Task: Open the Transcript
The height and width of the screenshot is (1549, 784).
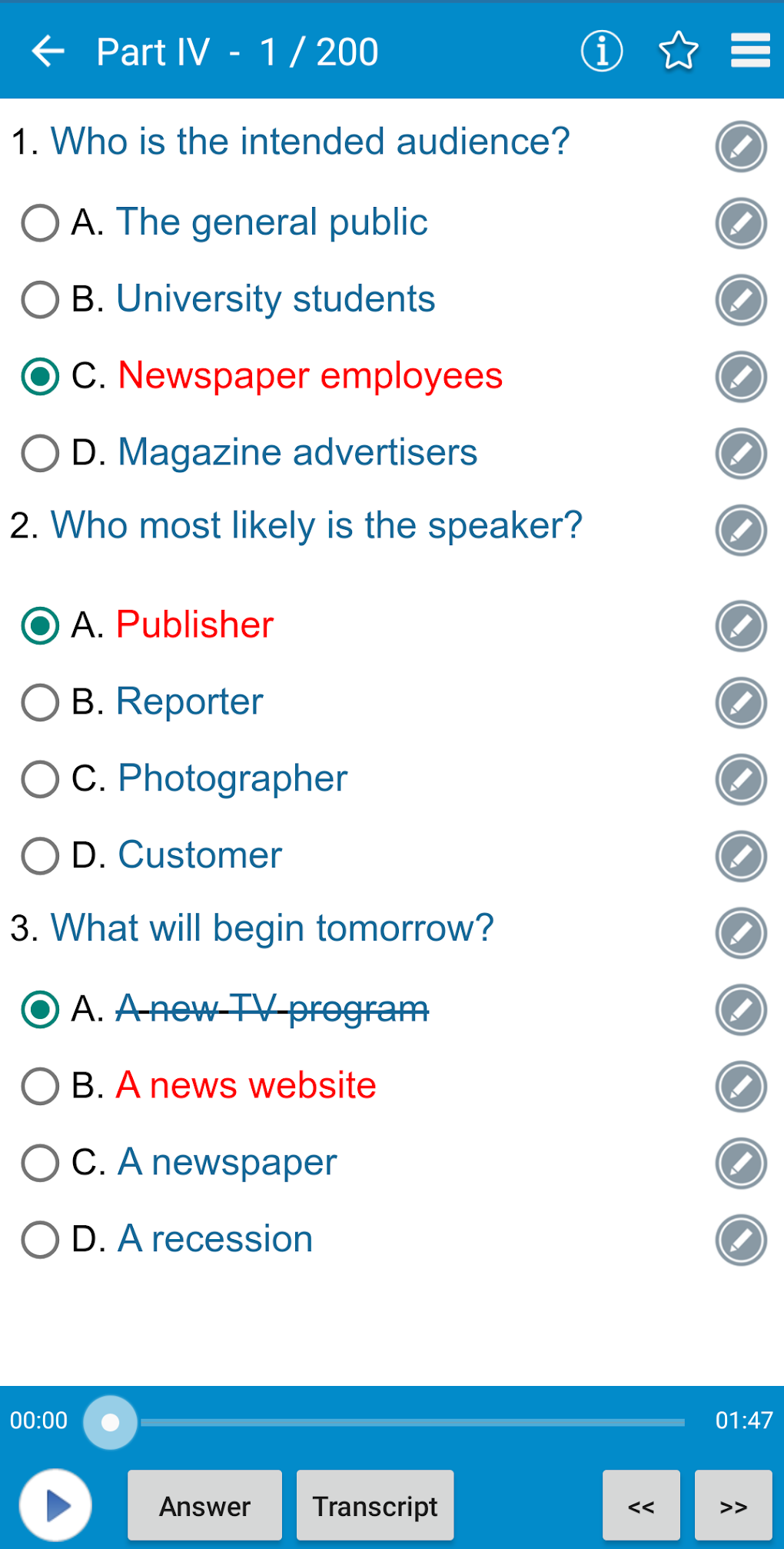Action: tap(375, 1506)
